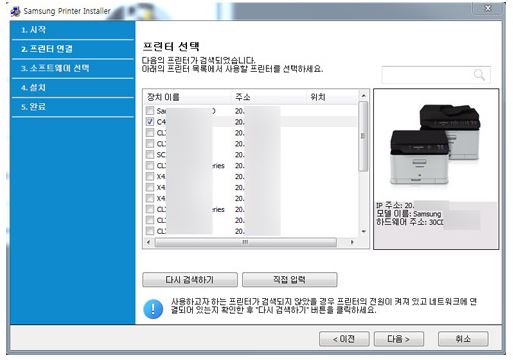Click the left arrow of horizontal scrollbar
Image resolution: width=513 pixels, height=360 pixels.
click(x=148, y=242)
